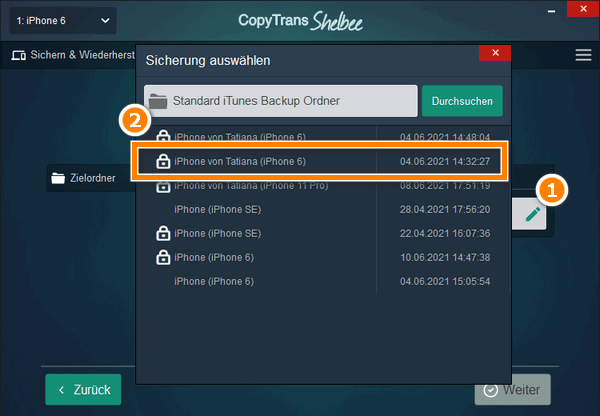Screen dimensions: 600x416
Task: Click the Durchsuchen button
Action: pyautogui.click(x=462, y=101)
